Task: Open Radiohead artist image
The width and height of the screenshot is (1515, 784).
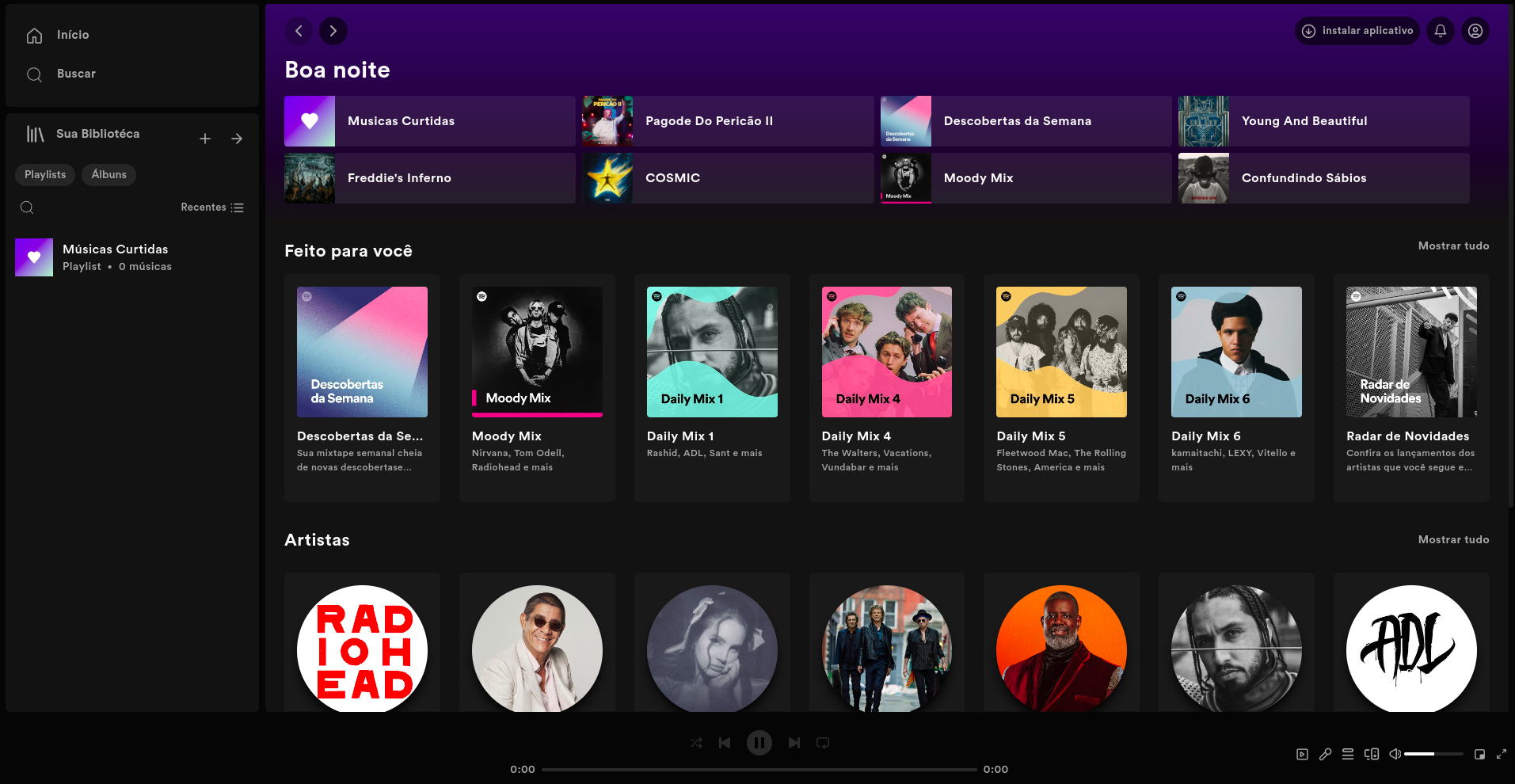Action: [x=362, y=649]
